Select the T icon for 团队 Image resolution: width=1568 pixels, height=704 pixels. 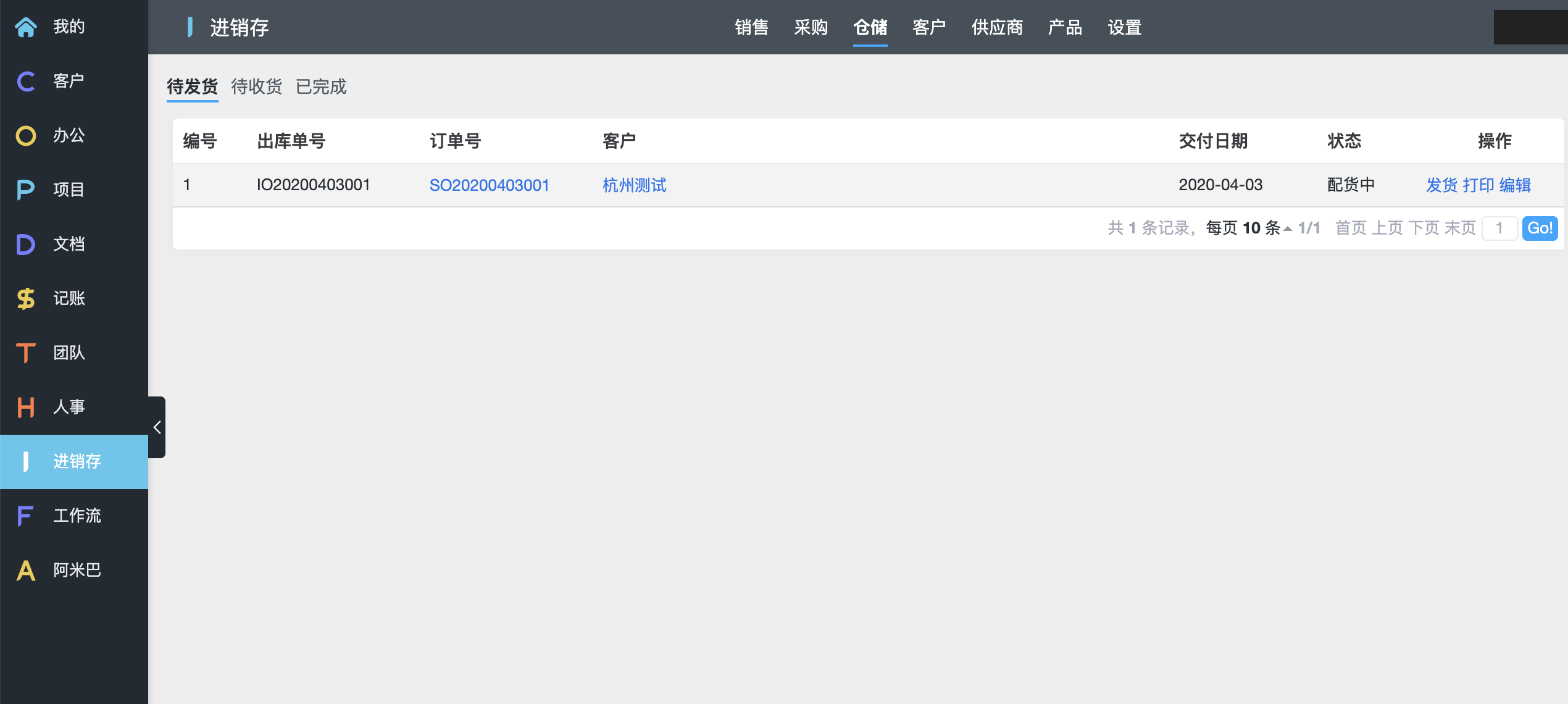coord(26,353)
